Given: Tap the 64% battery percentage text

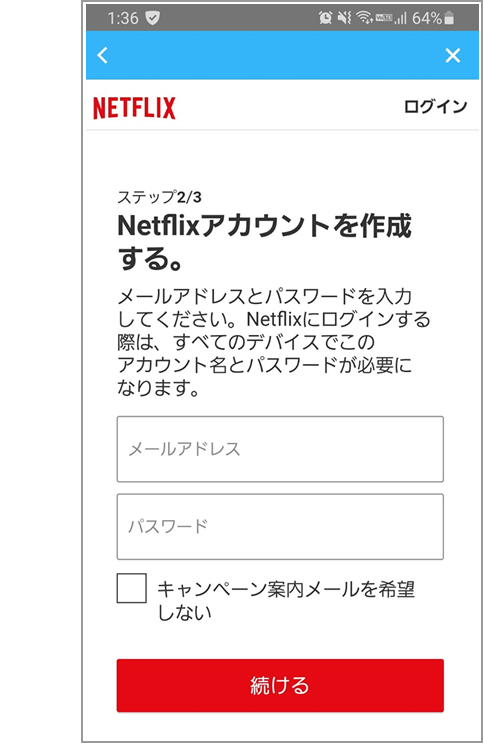Looking at the screenshot, I should point(427,18).
